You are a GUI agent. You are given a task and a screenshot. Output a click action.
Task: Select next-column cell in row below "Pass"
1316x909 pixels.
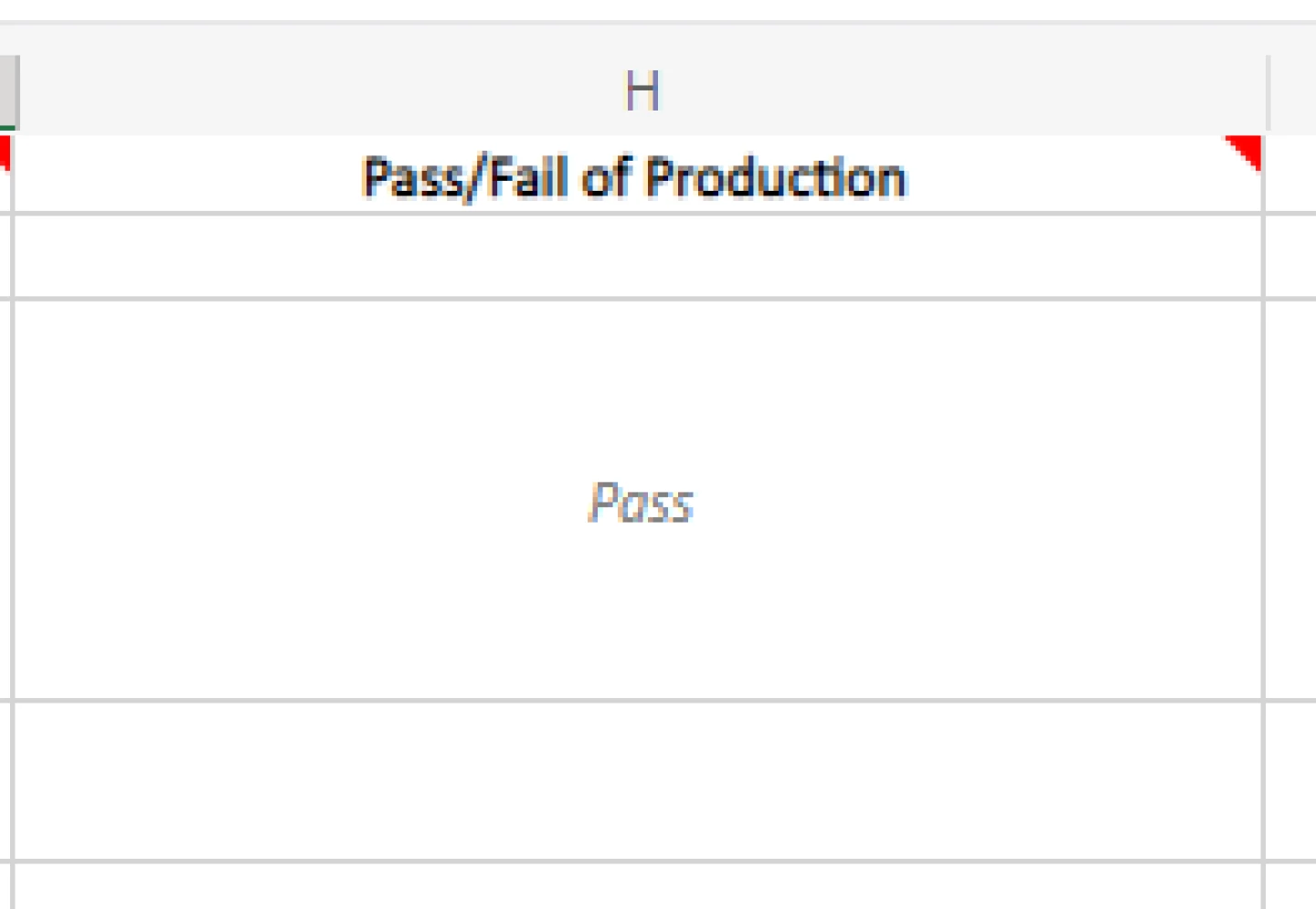1292,781
